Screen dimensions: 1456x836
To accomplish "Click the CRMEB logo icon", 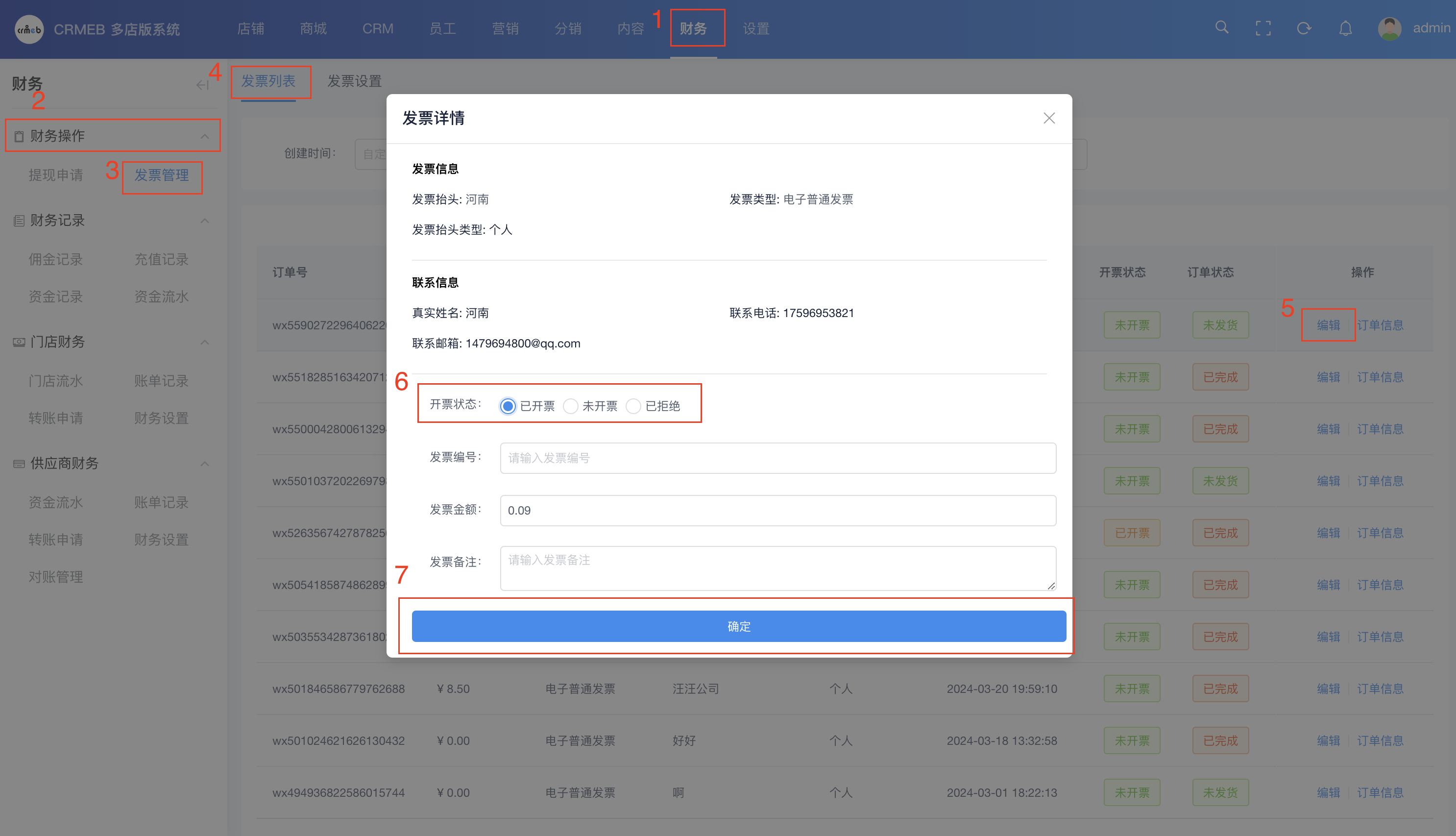I will [x=29, y=29].
